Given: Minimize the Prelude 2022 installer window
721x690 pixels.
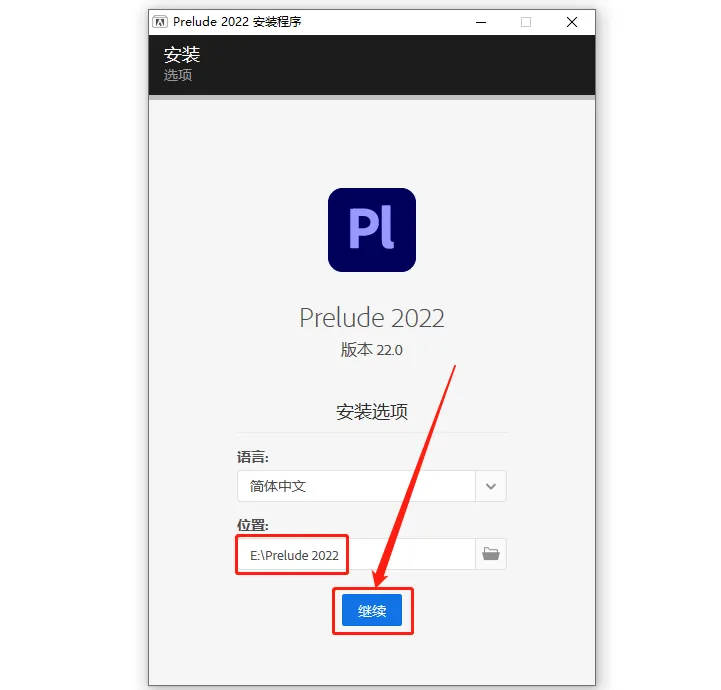Looking at the screenshot, I should [x=481, y=22].
